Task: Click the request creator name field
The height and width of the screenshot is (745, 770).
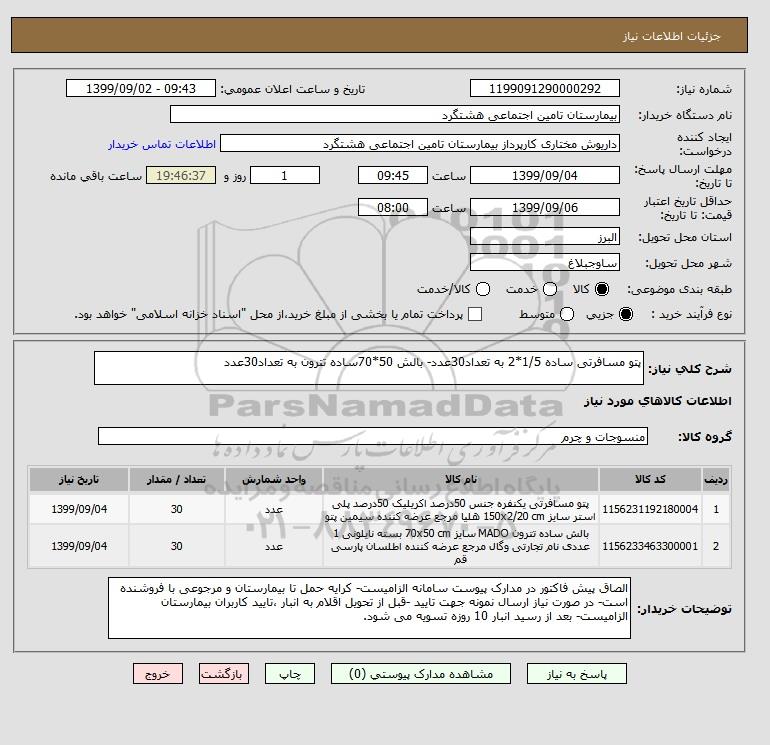Action: coord(420,144)
